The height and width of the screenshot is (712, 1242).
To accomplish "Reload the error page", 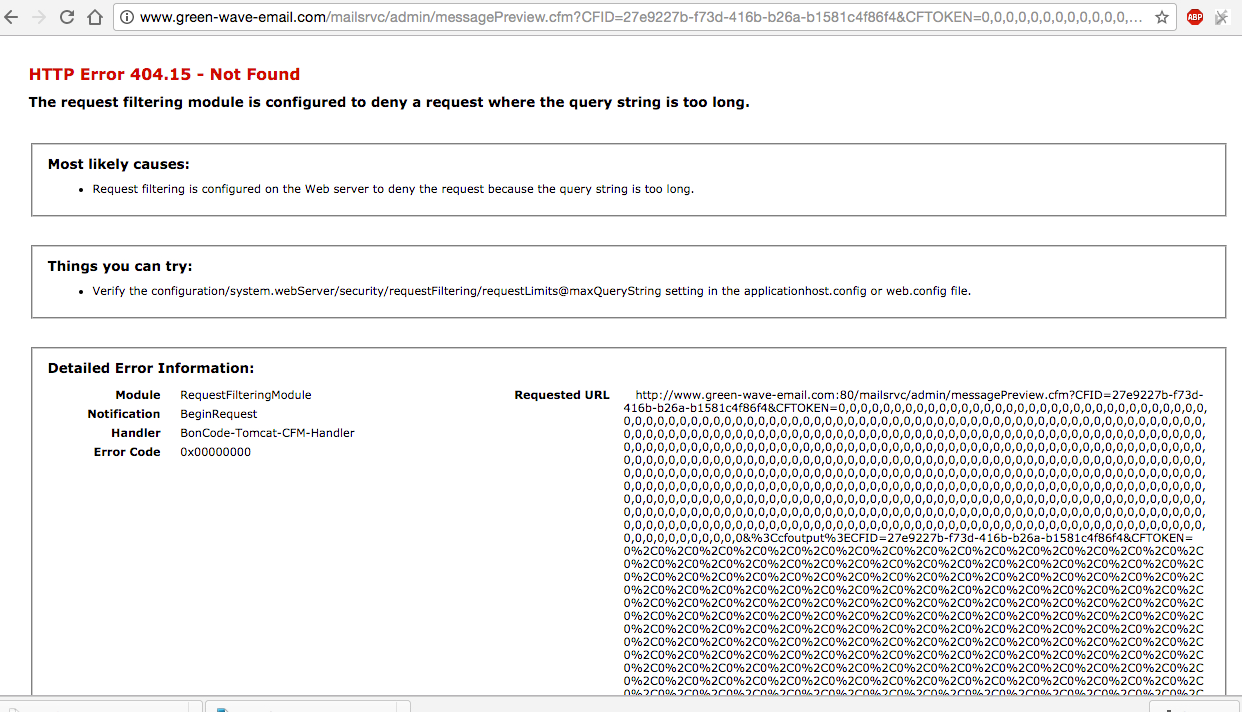I will (68, 16).
